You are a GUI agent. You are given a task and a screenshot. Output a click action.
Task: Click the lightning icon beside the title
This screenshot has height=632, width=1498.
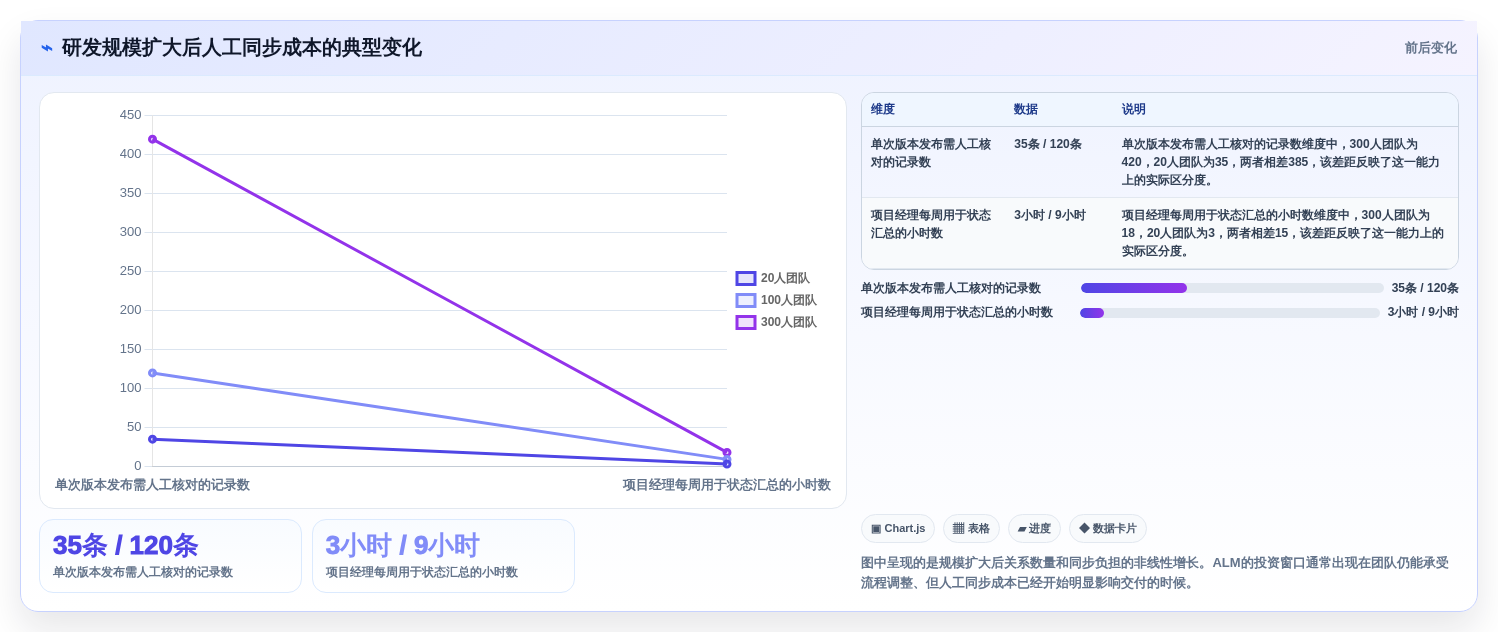tap(46, 48)
